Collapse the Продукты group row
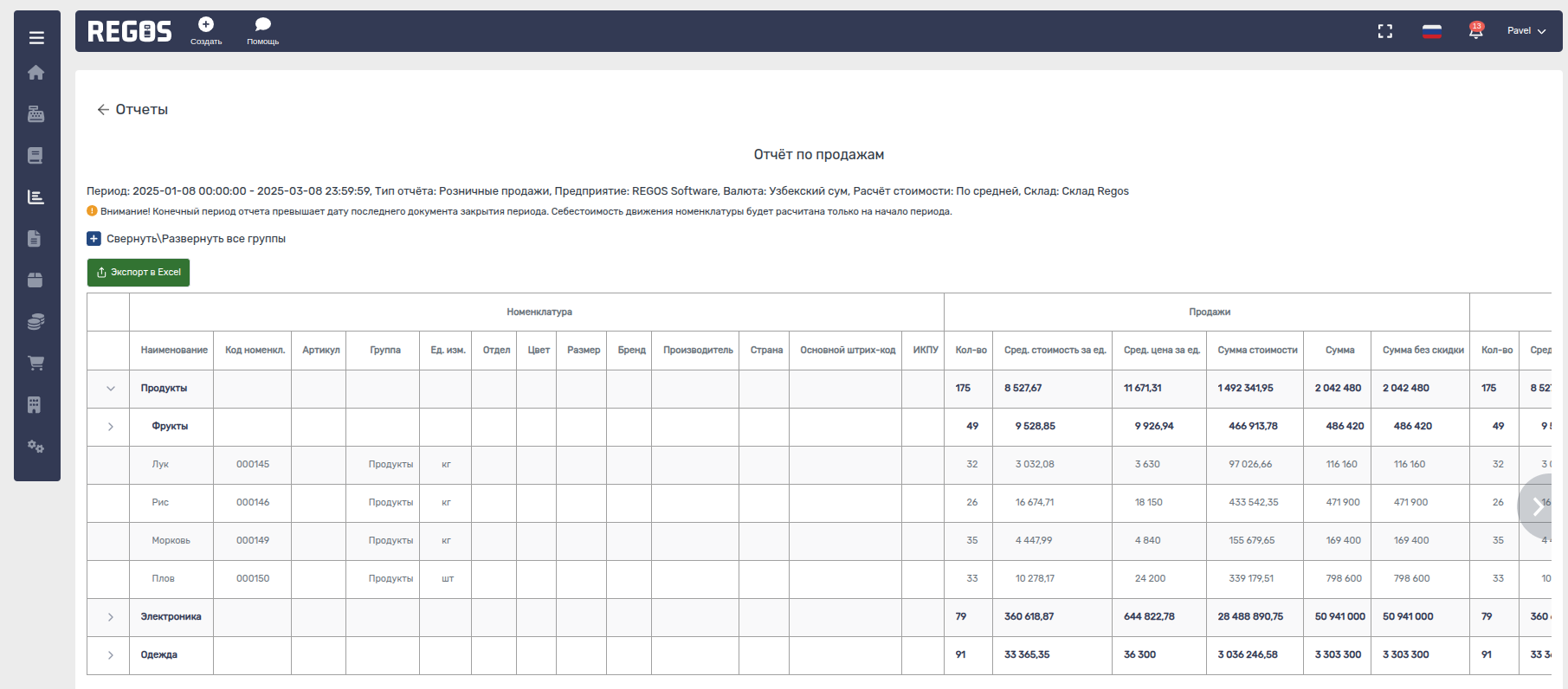The width and height of the screenshot is (1568, 689). click(111, 389)
